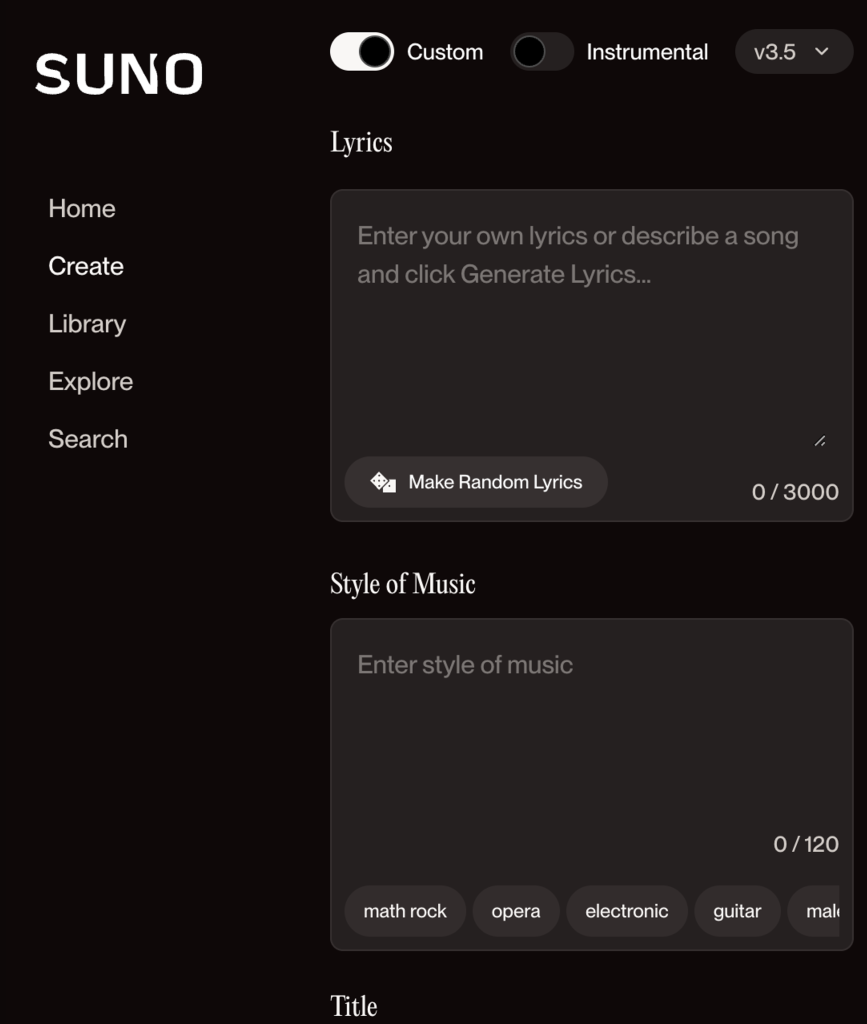Screen dimensions: 867x1024
Task: Open the v3.5 model version dropdown
Action: tap(793, 52)
